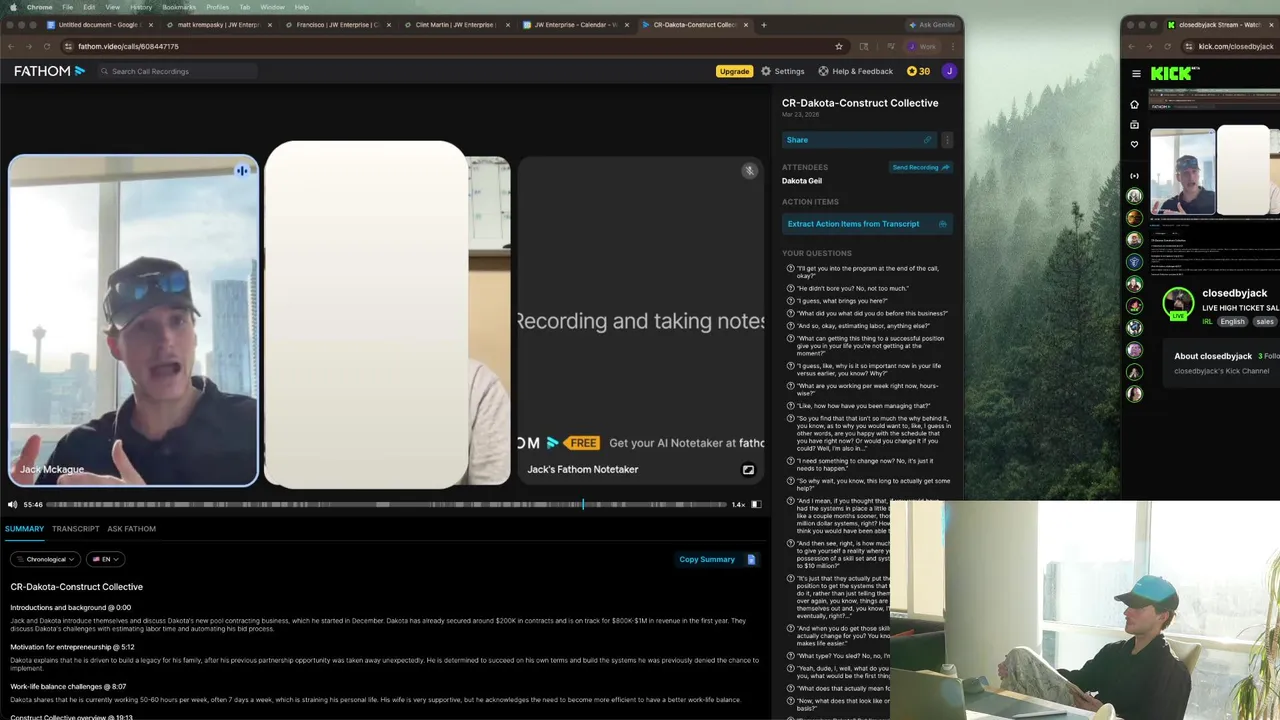Focus the Search Call Recordings field
This screenshot has height=720, width=1280.
pos(177,71)
